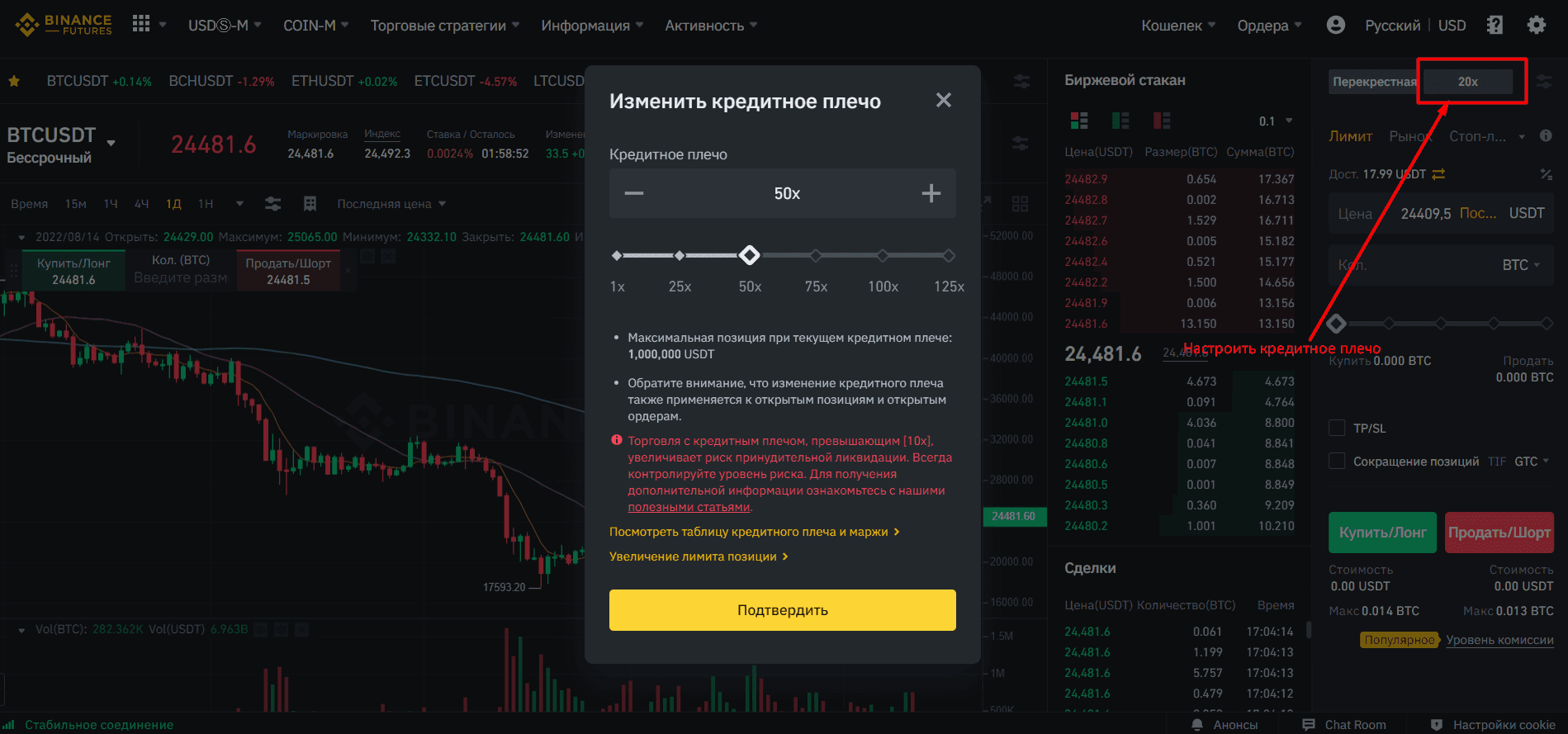Open the calculator icon in order panel
The width and height of the screenshot is (1568, 734).
pyautogui.click(x=1546, y=174)
